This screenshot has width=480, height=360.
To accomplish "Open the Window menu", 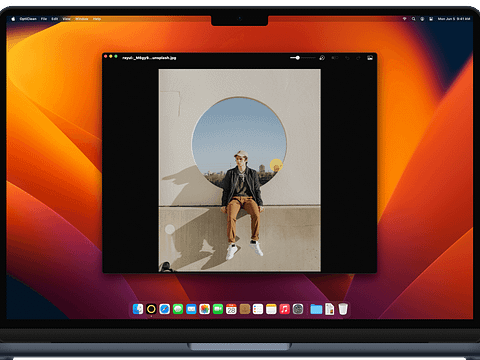I will 82,19.
